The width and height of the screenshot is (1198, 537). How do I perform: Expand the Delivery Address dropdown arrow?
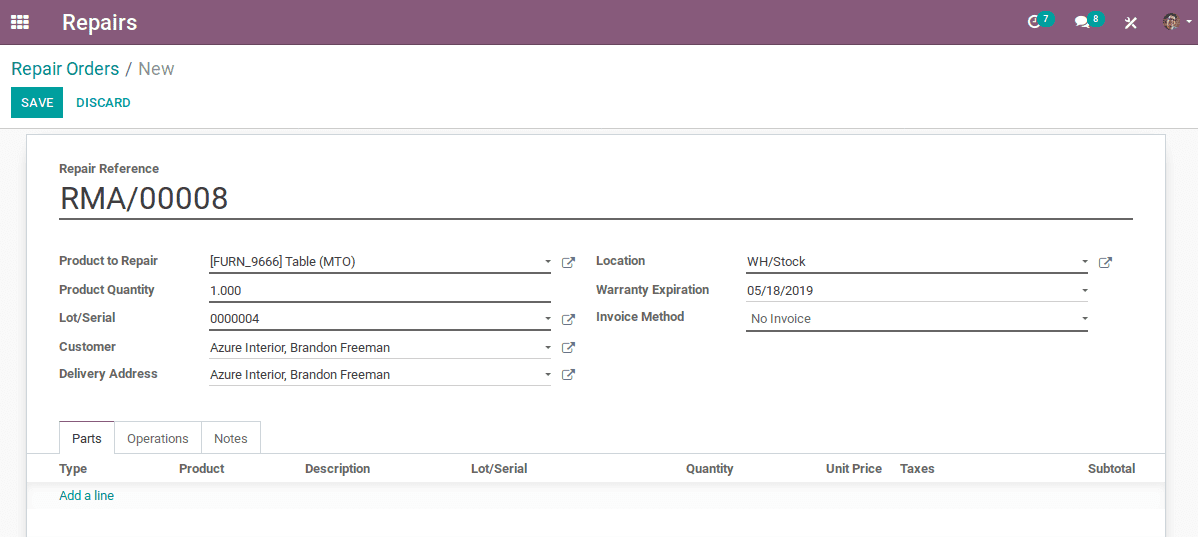pos(547,374)
